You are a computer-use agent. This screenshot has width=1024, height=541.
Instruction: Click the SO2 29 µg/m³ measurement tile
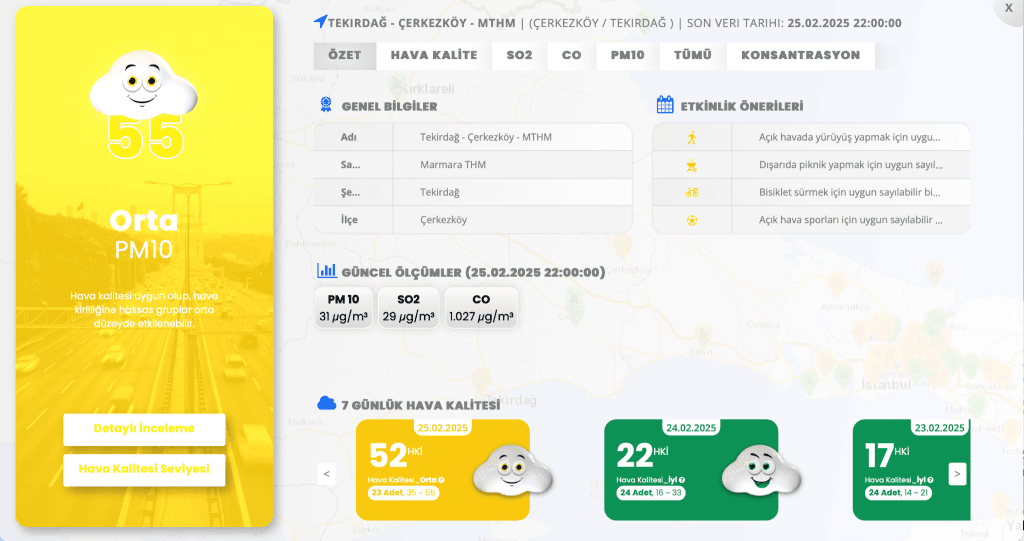[409, 308]
